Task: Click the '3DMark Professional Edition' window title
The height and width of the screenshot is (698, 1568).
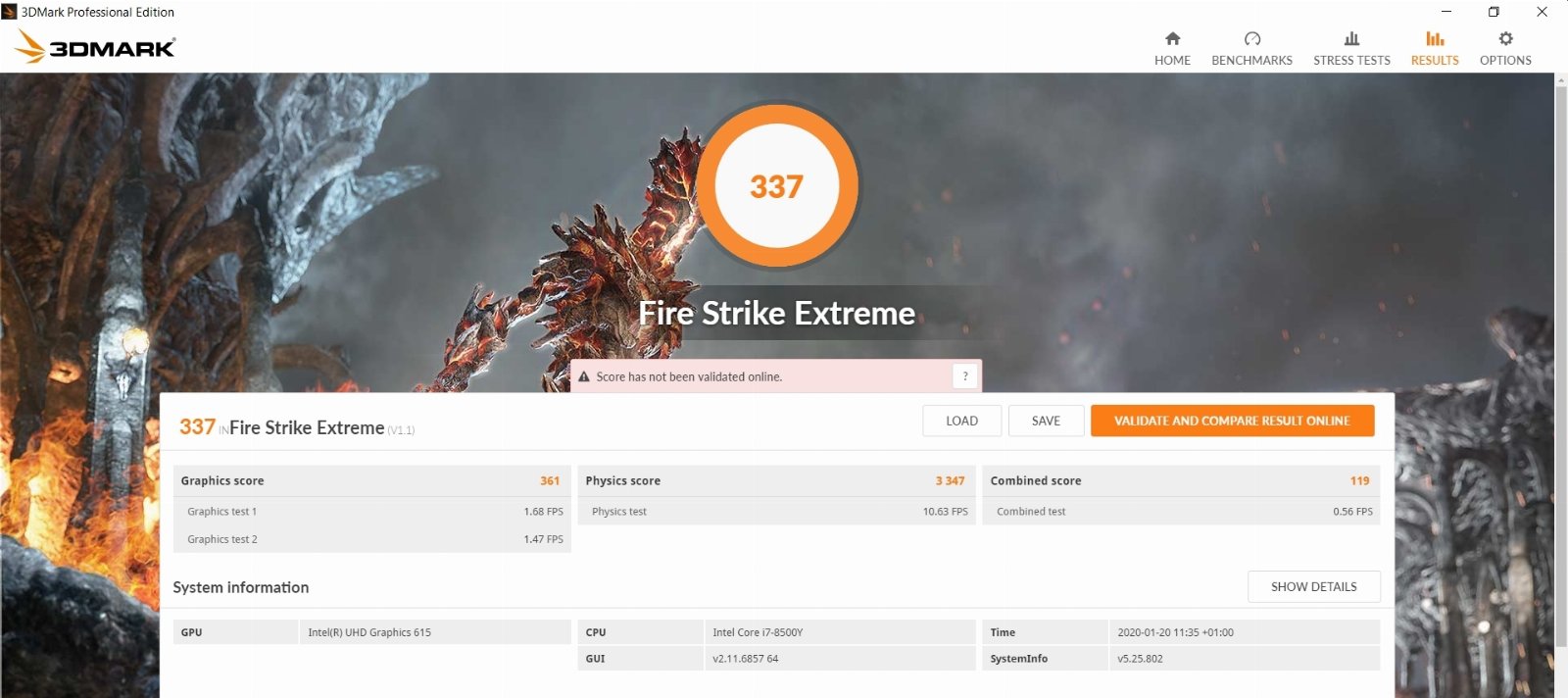Action: pos(98,12)
